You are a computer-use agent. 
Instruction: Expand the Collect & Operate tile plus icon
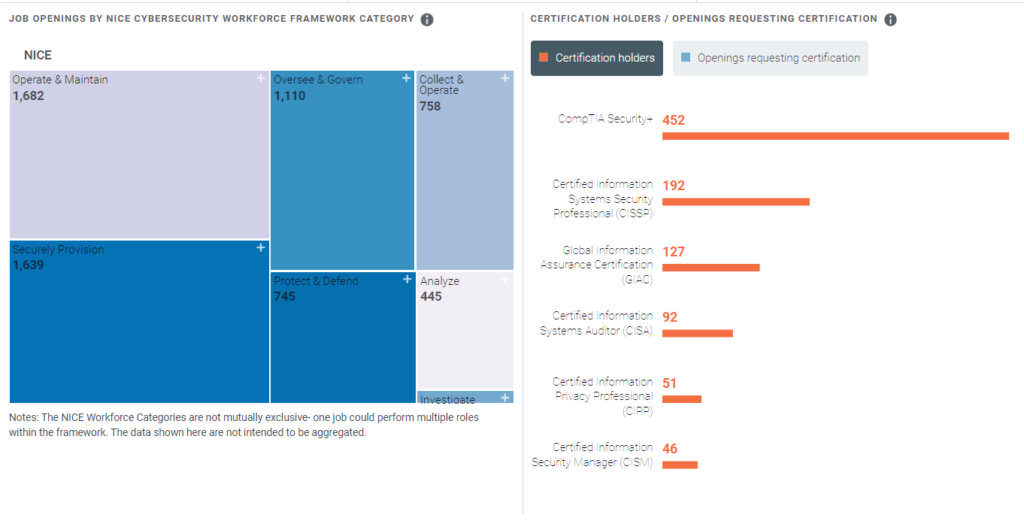505,78
